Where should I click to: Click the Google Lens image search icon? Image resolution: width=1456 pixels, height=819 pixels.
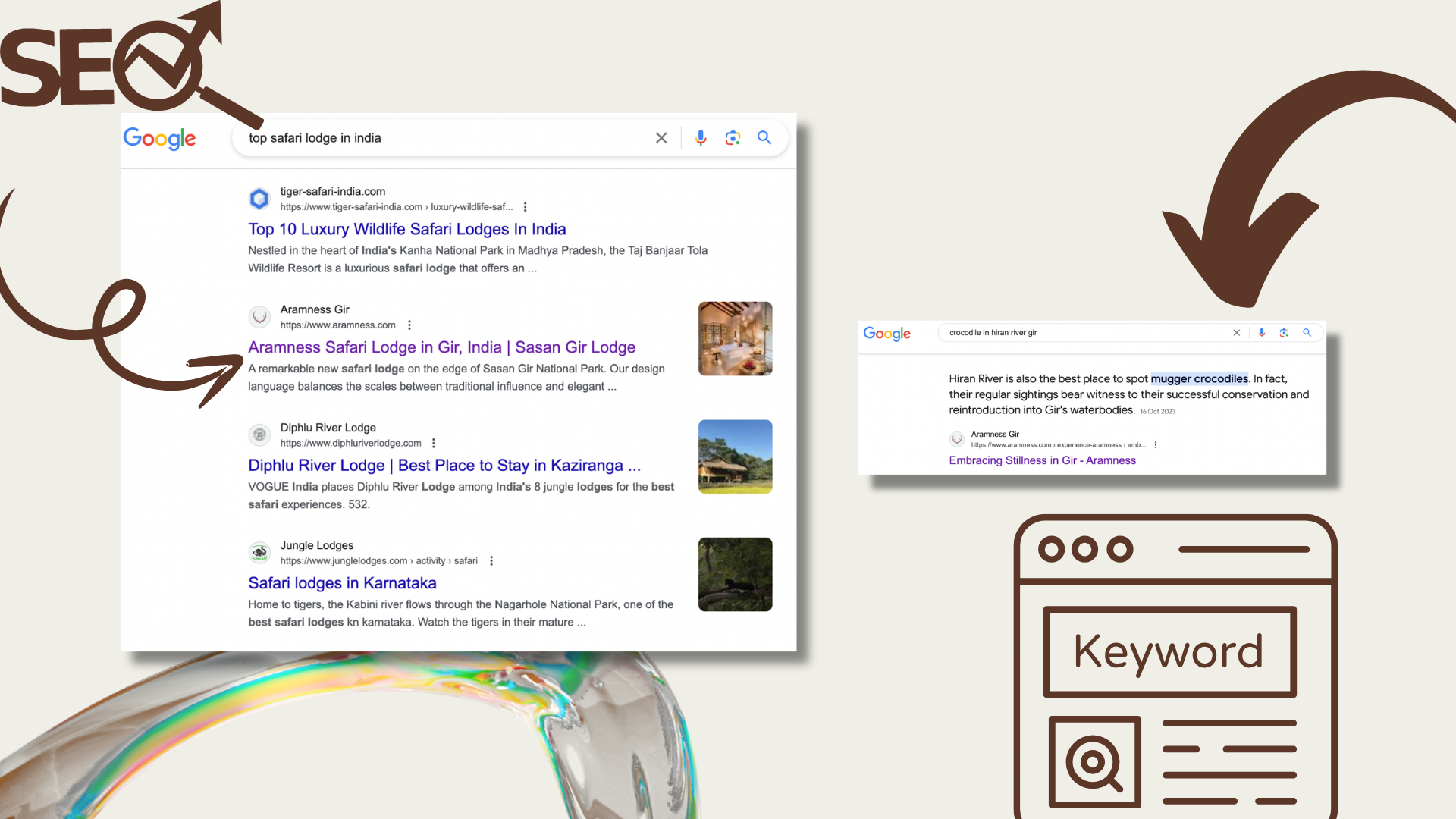[733, 137]
